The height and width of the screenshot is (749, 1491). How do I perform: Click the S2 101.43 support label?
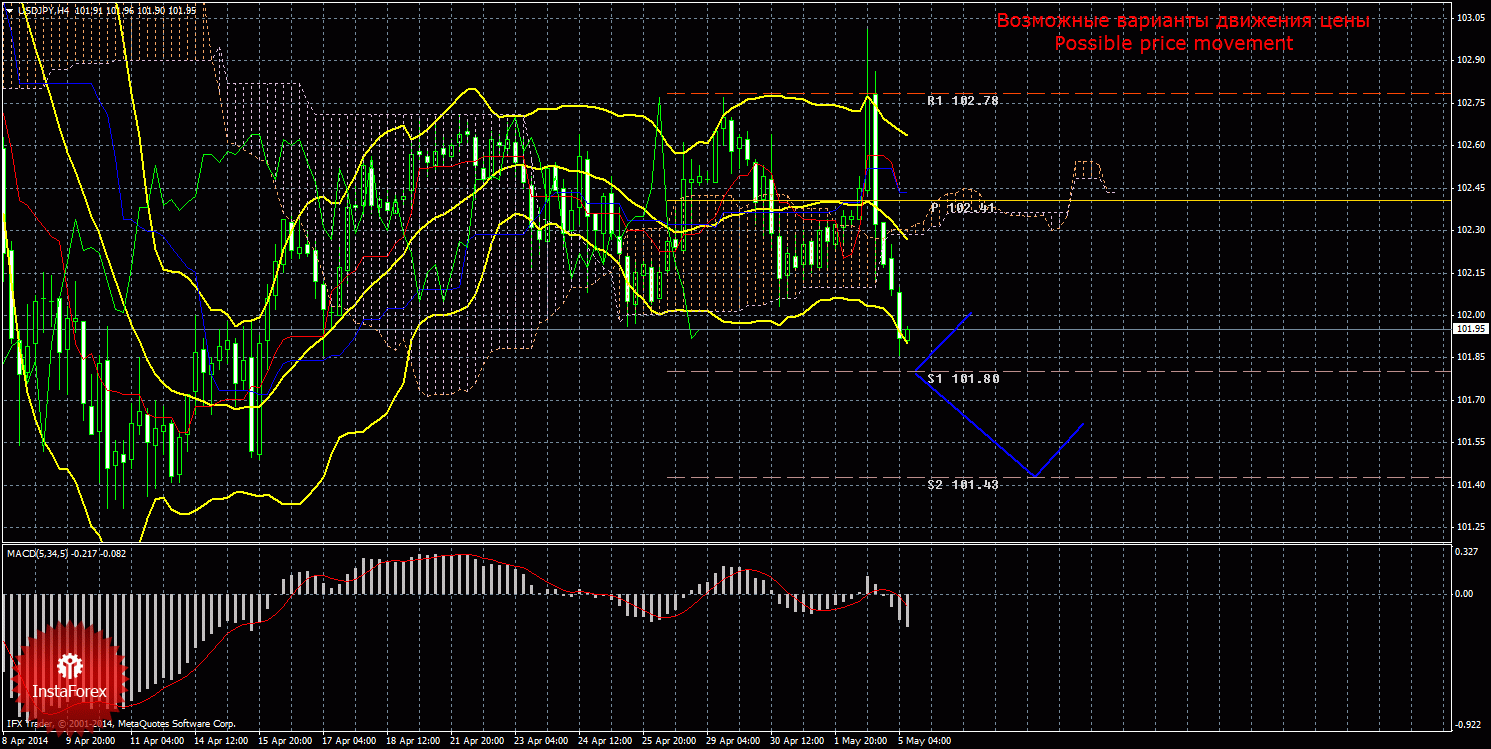tap(963, 484)
